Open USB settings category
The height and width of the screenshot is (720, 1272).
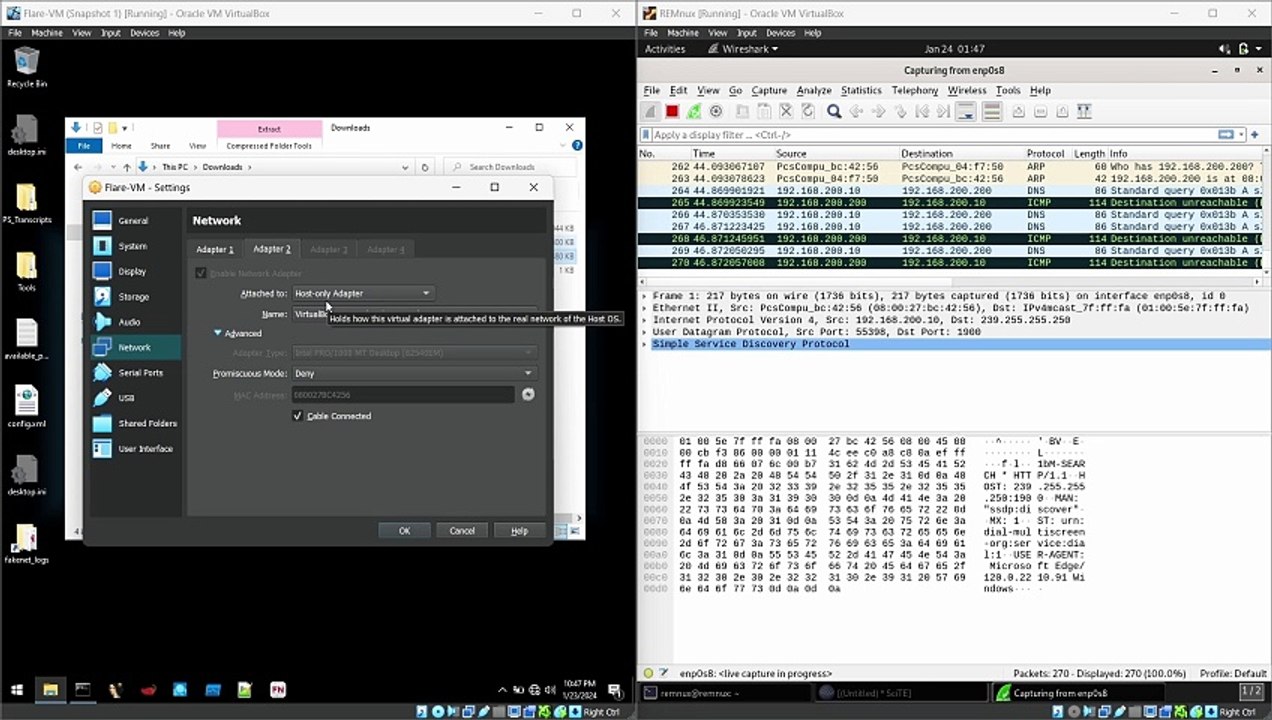135,398
